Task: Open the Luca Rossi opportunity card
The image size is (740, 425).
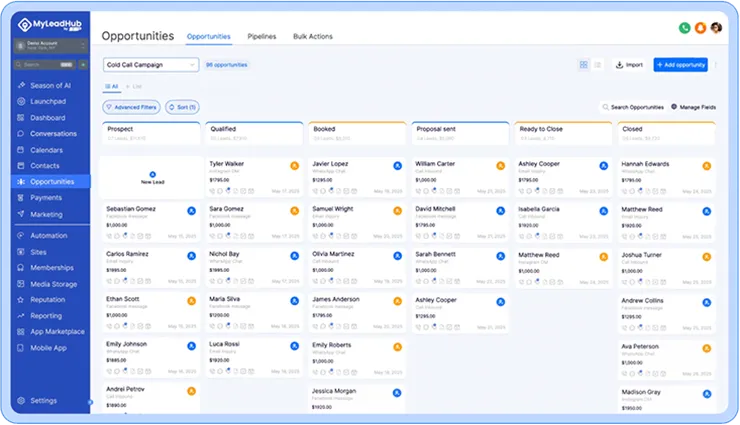Action: (254, 358)
